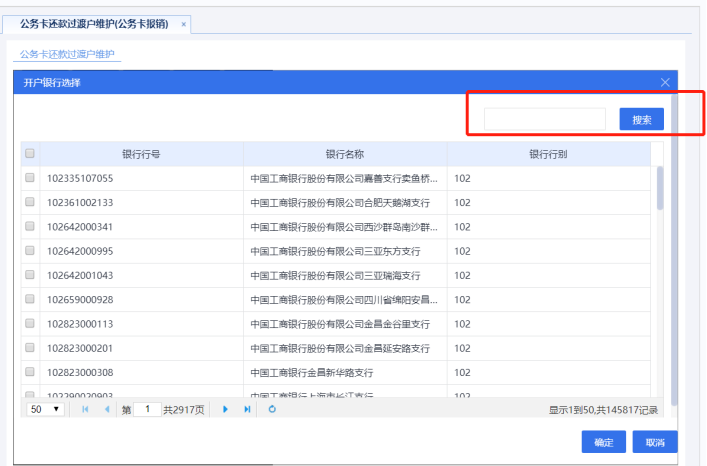
Task: Click the 显示1到50,共145817记录 status text
Action: point(603,410)
